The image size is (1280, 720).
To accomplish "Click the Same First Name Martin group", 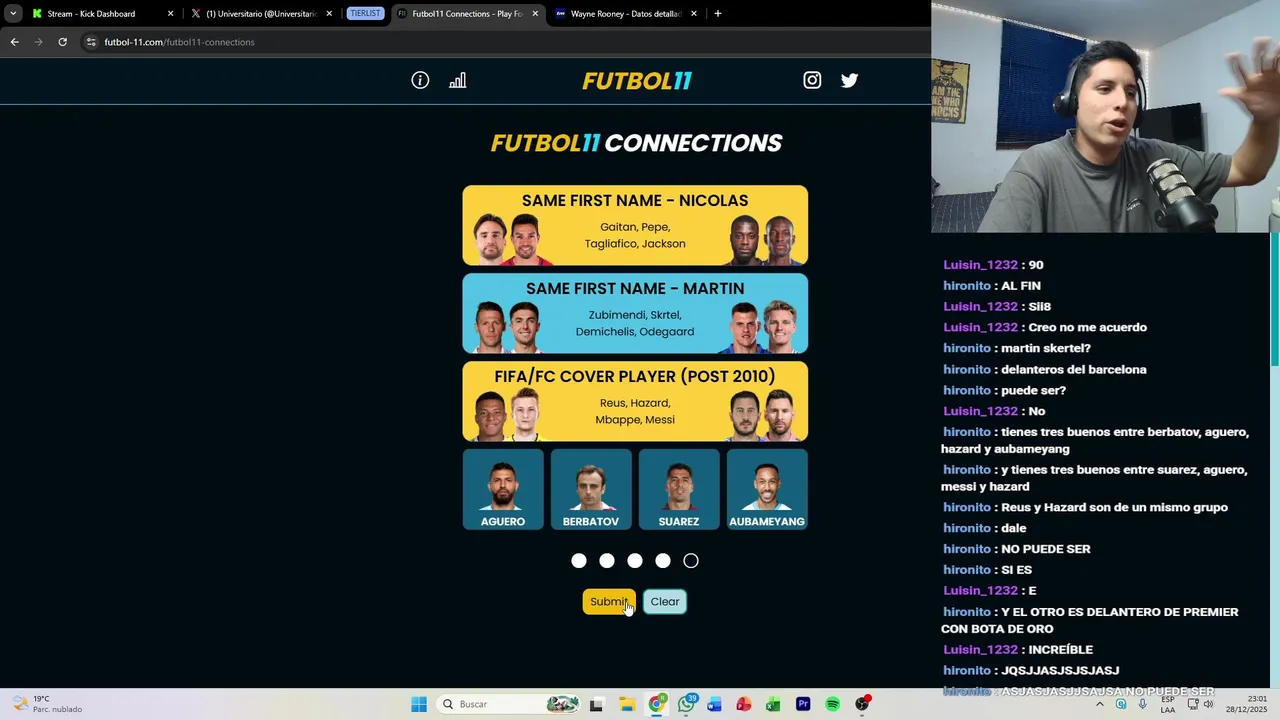I will pyautogui.click(x=635, y=313).
